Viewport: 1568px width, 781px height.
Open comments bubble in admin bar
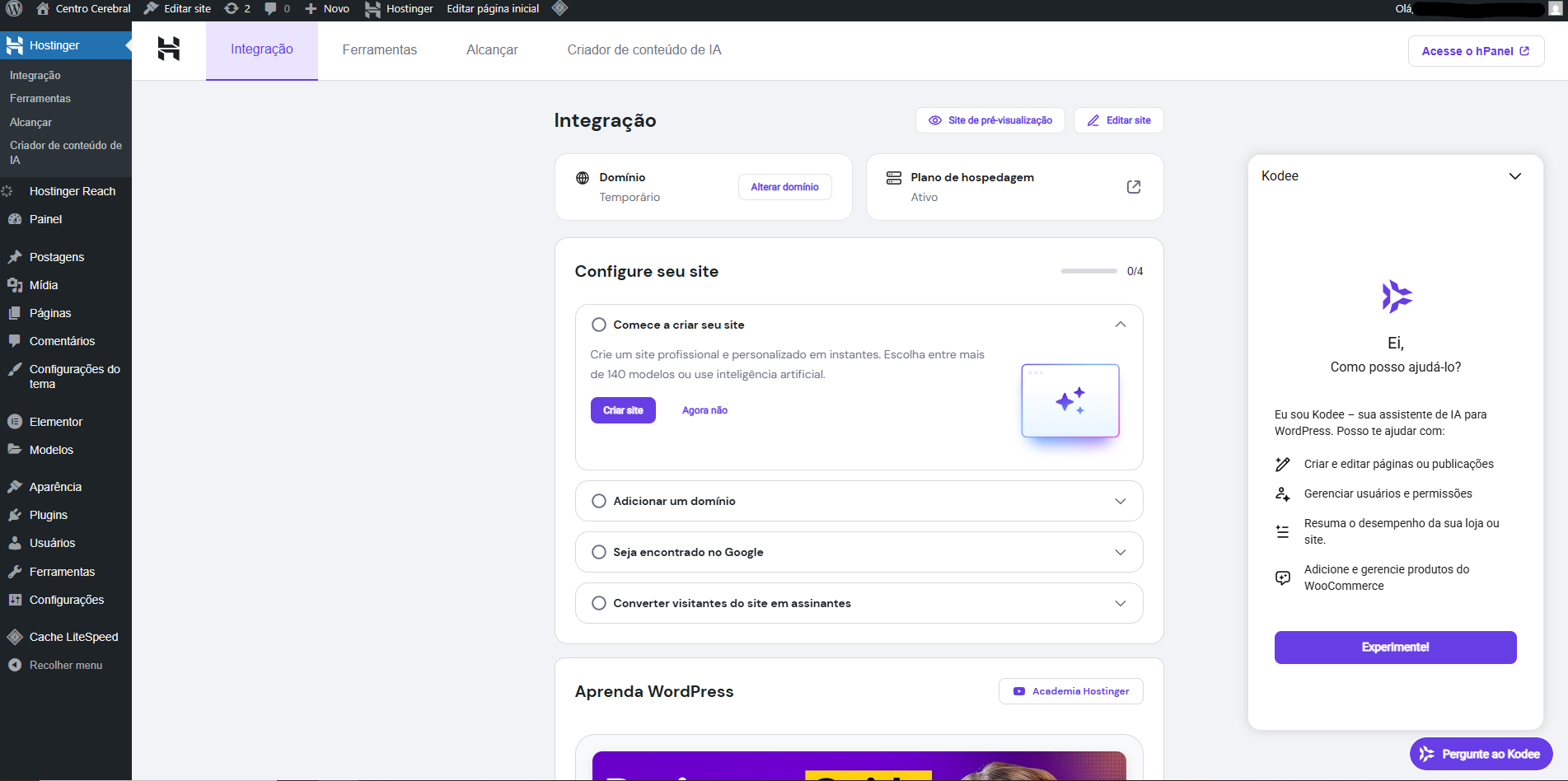coord(277,8)
